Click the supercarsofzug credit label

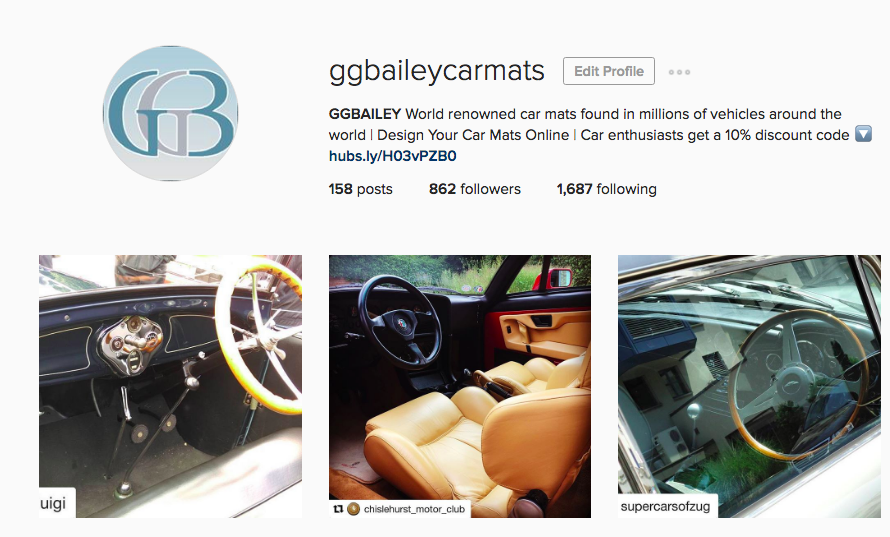665,506
